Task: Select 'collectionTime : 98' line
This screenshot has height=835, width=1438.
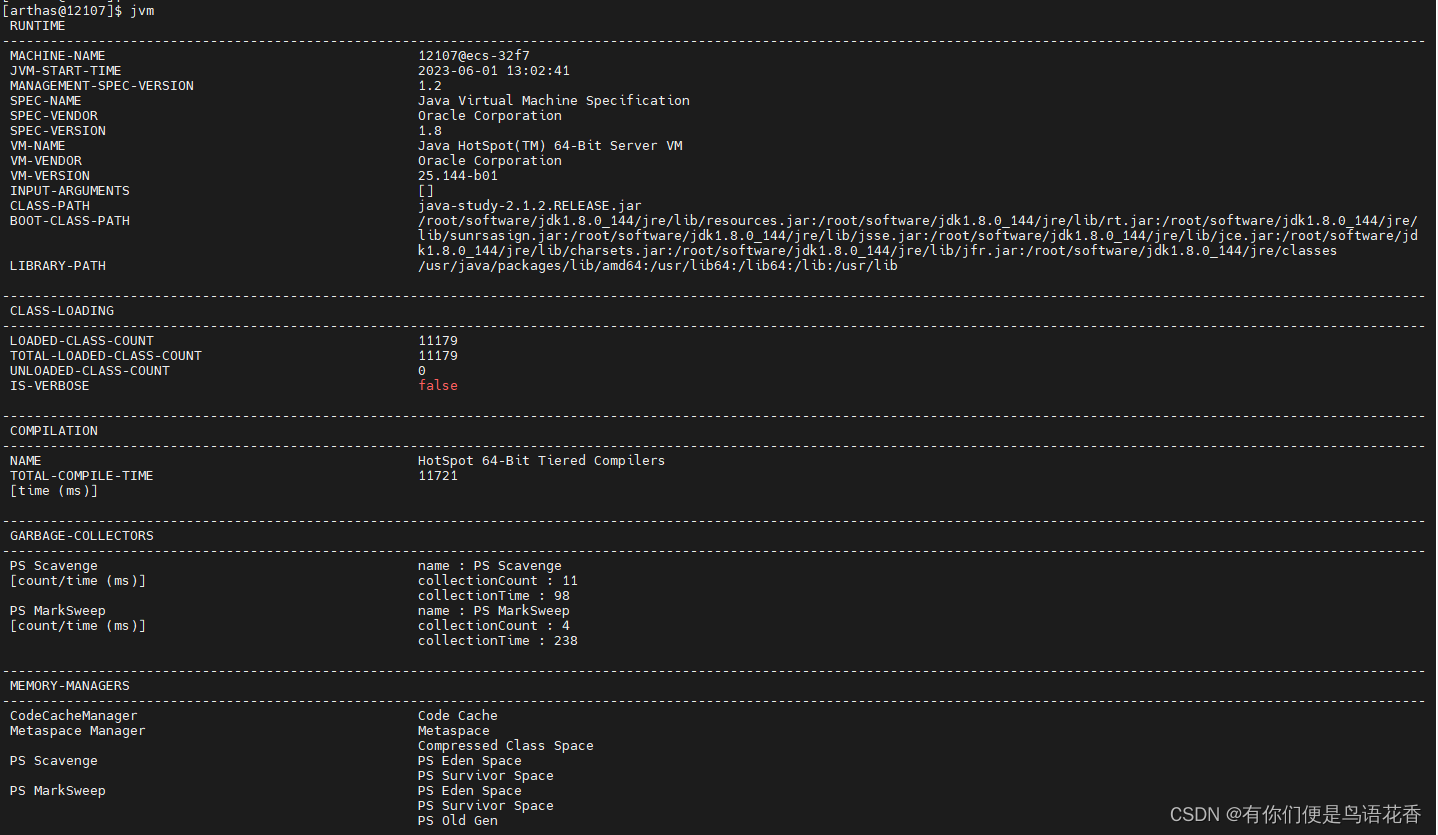Action: tap(494, 596)
